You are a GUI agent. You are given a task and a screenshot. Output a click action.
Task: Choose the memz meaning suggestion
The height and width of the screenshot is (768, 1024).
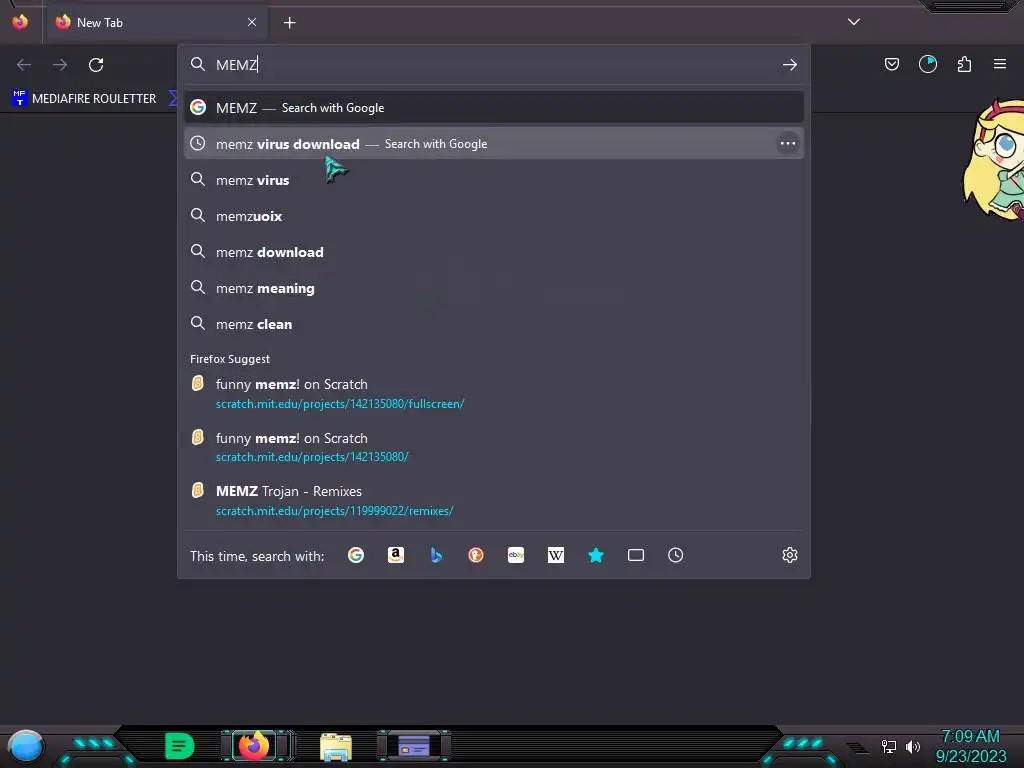point(494,288)
